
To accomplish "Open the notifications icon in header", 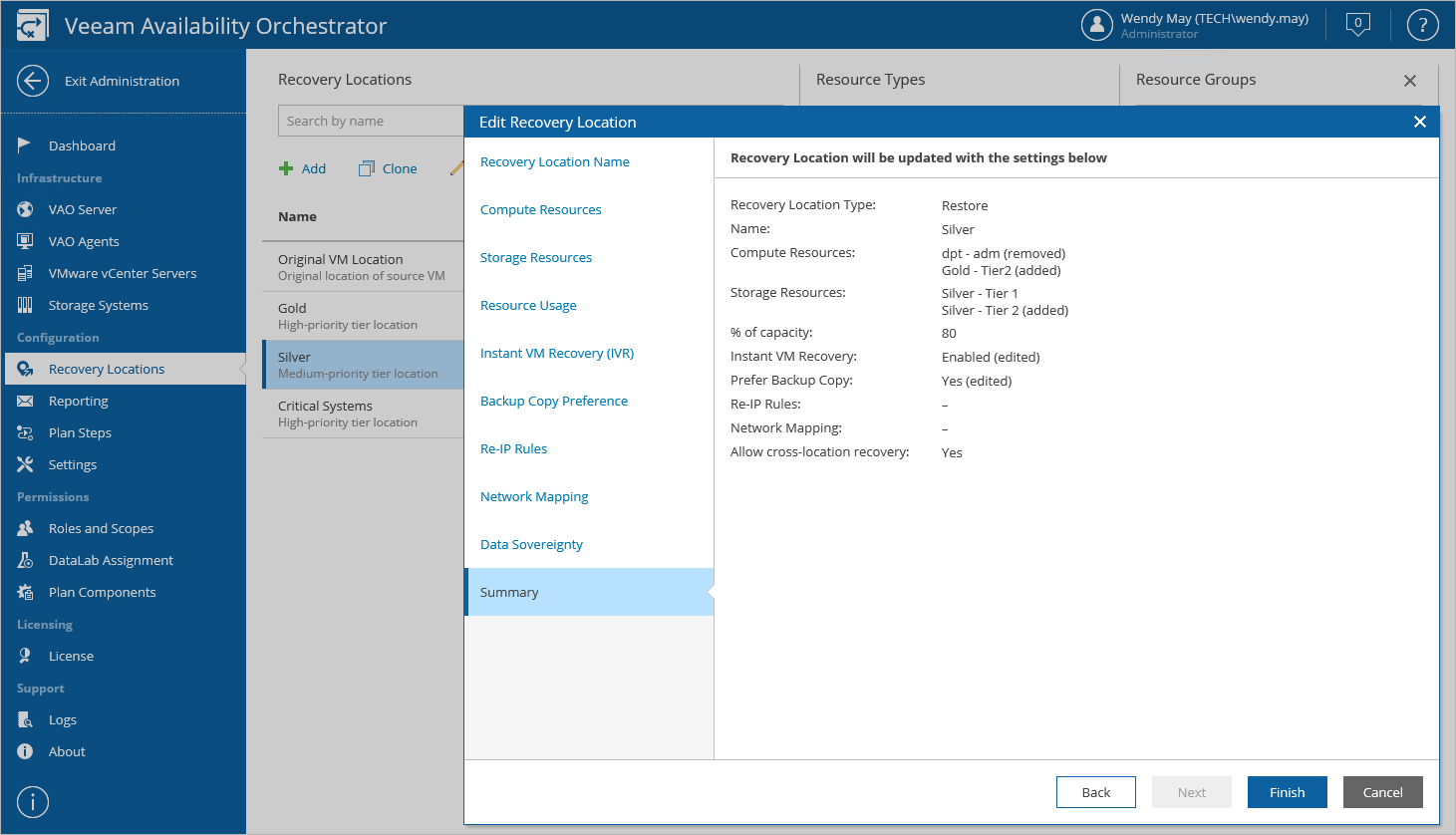I will pos(1357,25).
